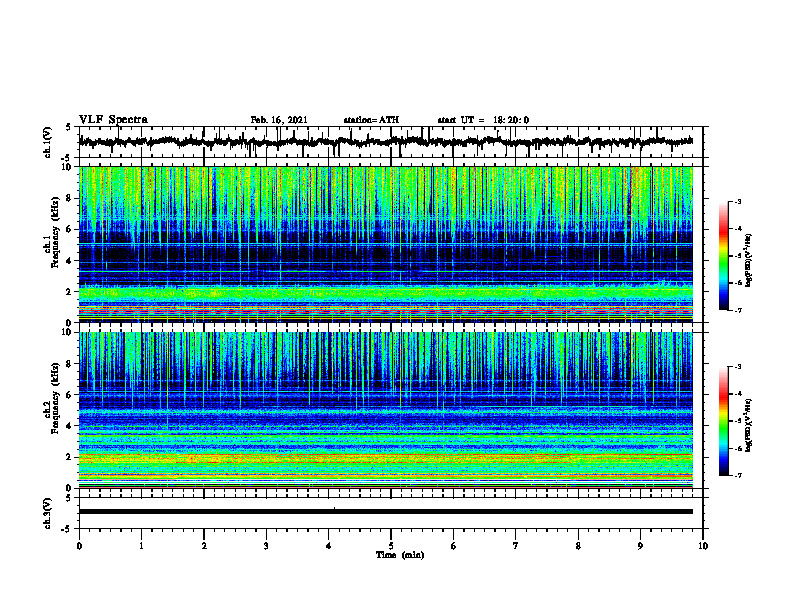Click time axis tick label "1"
The height and width of the screenshot is (612, 792).
141,546
